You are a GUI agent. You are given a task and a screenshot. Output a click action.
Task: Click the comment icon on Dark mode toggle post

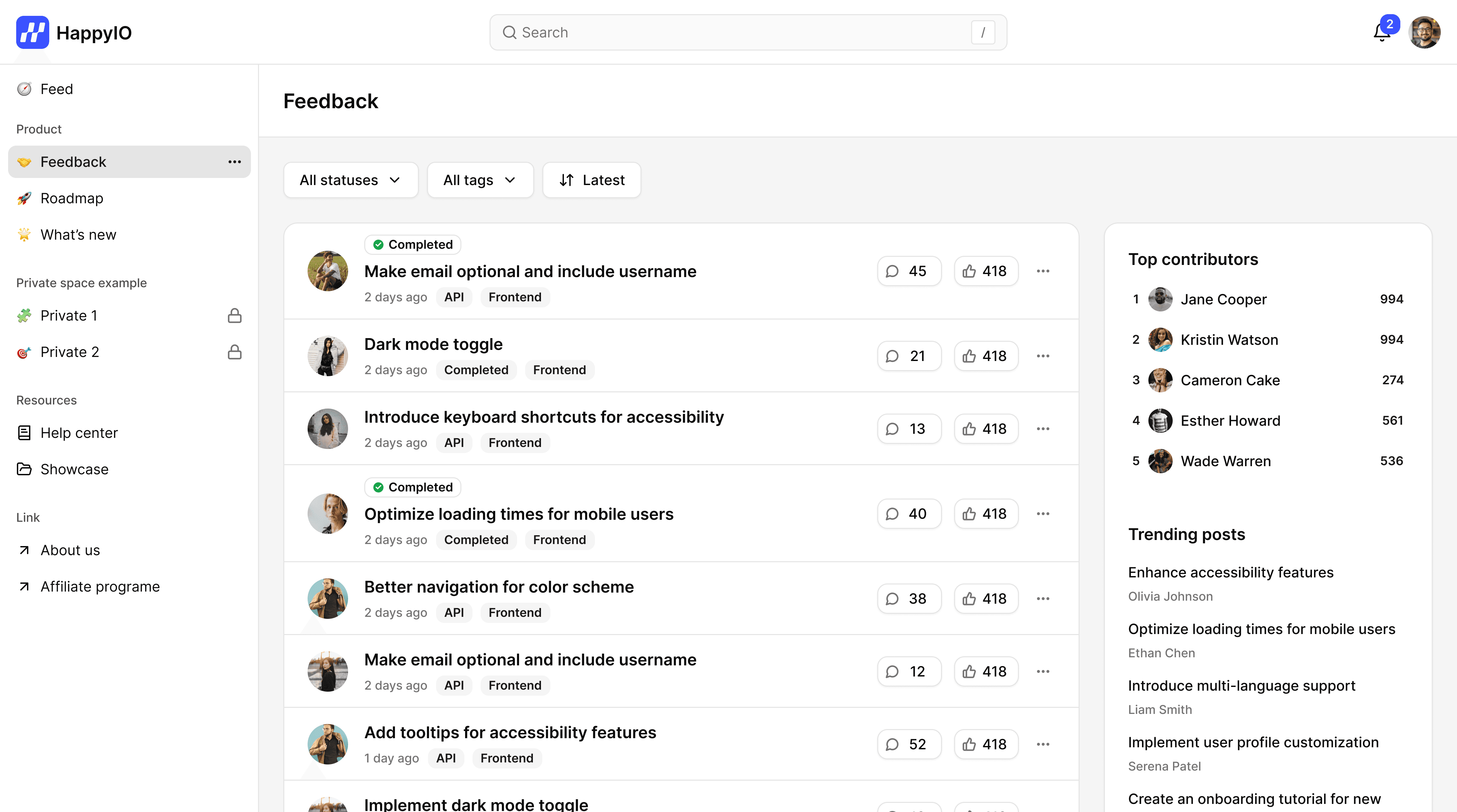coord(892,356)
